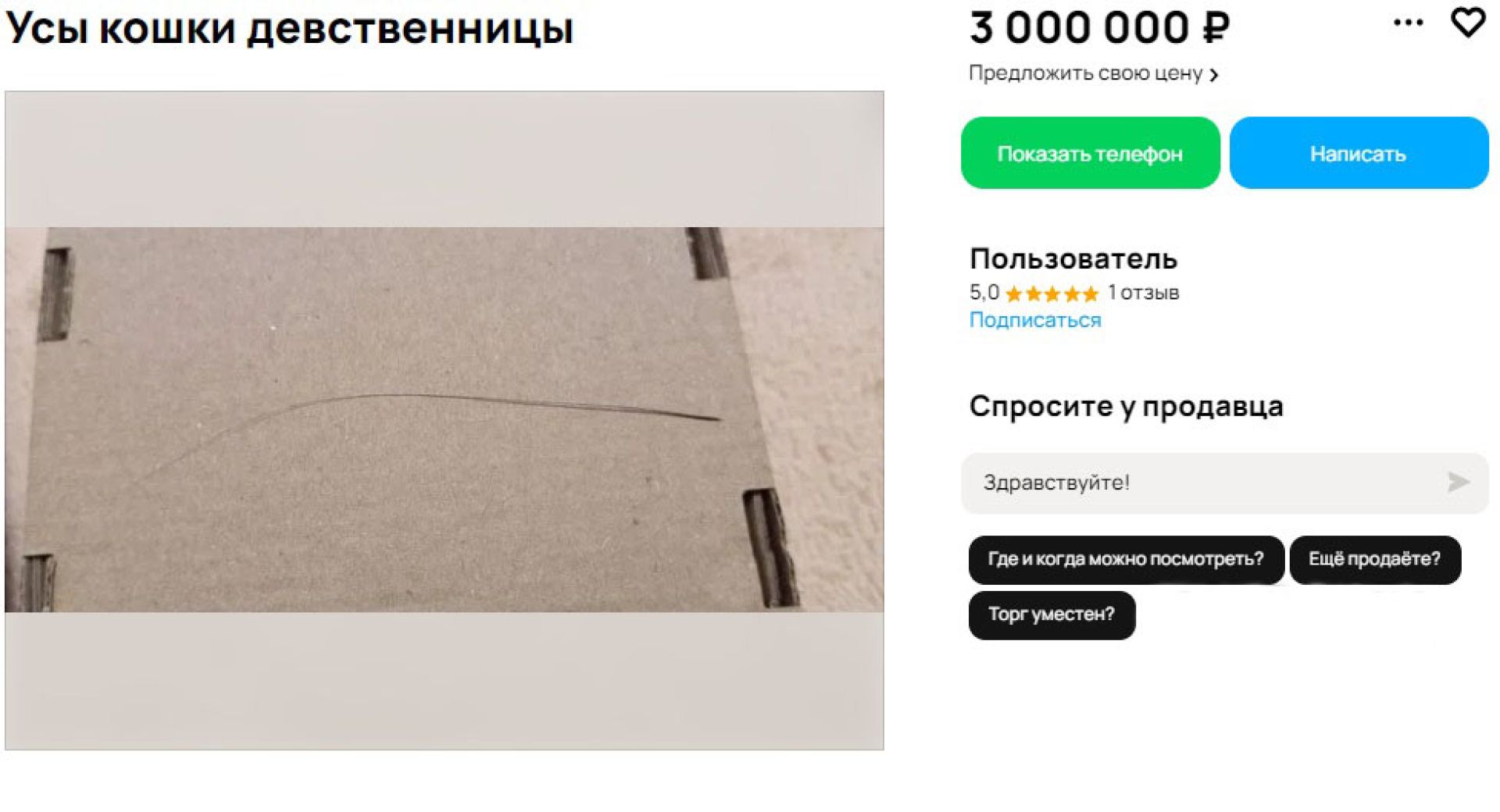1500x812 pixels.
Task: Send message using the arrow icon
Action: coord(1458,482)
